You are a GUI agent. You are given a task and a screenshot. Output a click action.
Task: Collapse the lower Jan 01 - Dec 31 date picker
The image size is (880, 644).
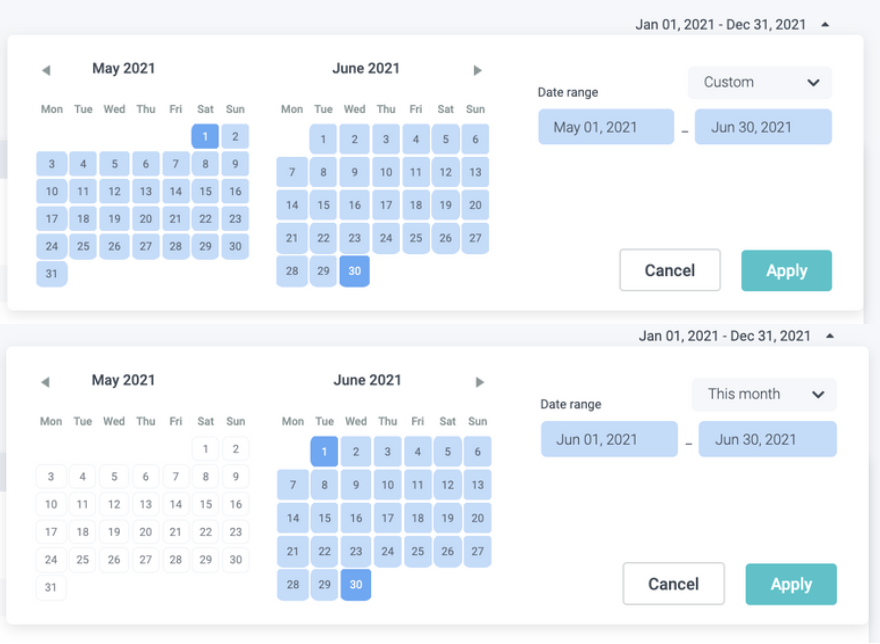829,337
